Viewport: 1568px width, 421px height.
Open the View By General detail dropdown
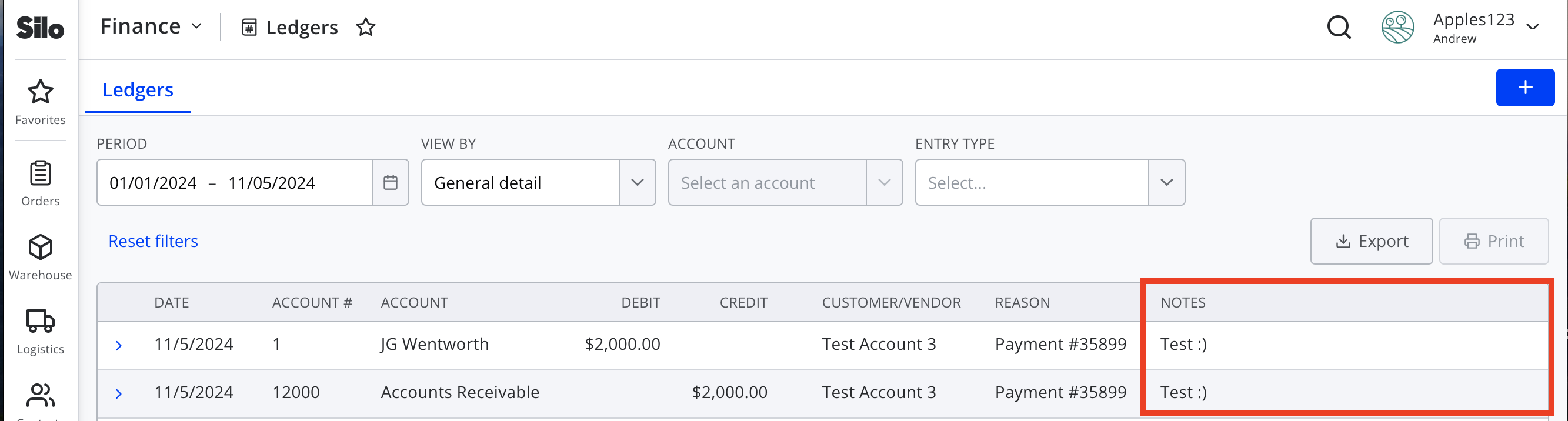[x=538, y=182]
